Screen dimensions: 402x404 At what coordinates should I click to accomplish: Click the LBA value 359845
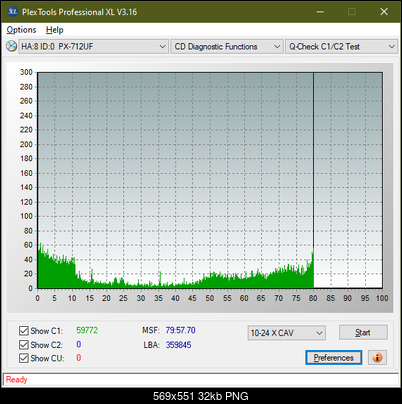179,345
